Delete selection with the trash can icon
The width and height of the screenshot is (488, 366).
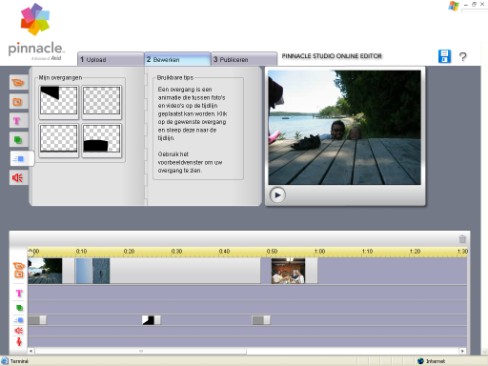462,239
